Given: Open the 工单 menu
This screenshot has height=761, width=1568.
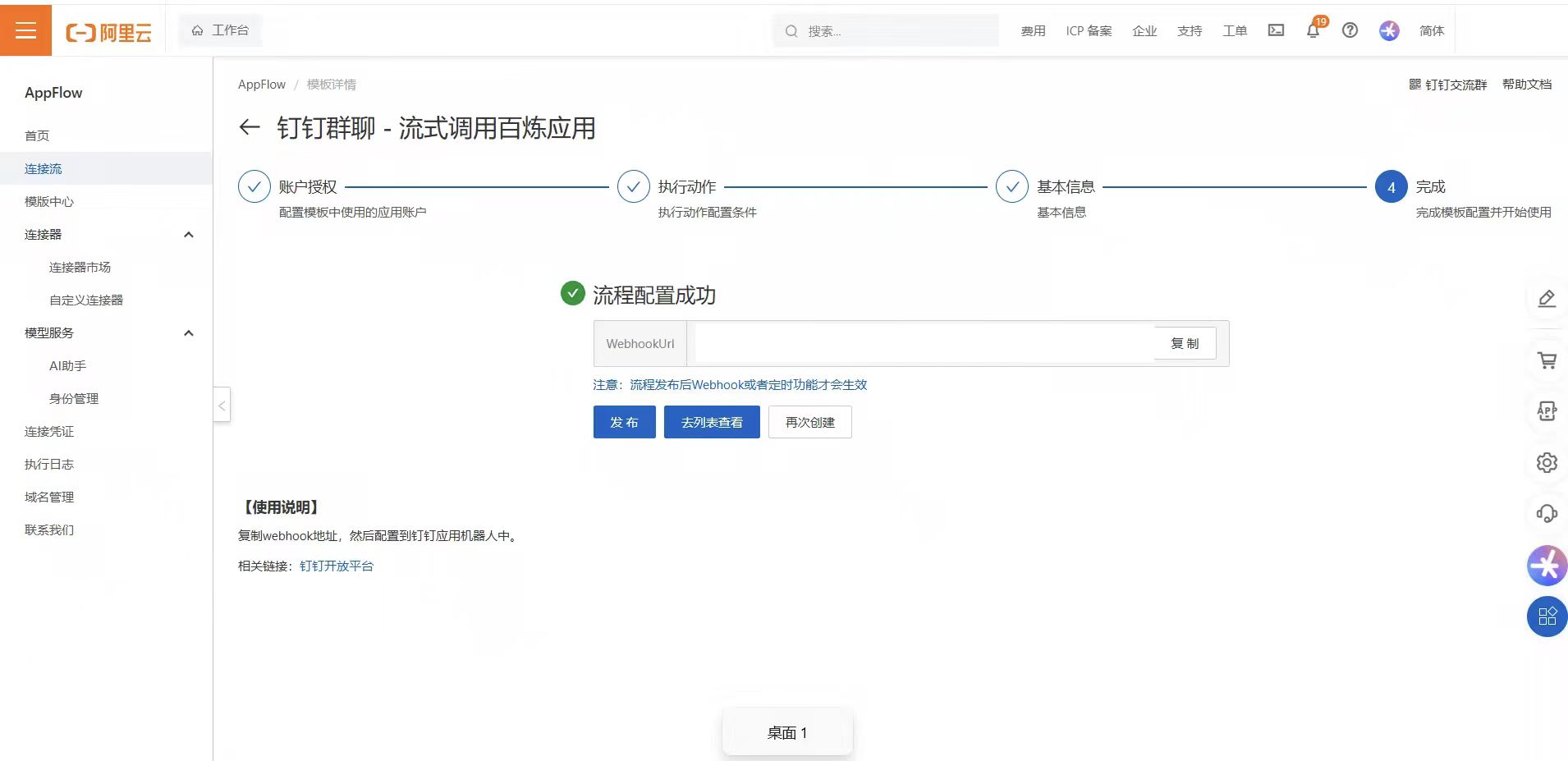Looking at the screenshot, I should [1235, 31].
